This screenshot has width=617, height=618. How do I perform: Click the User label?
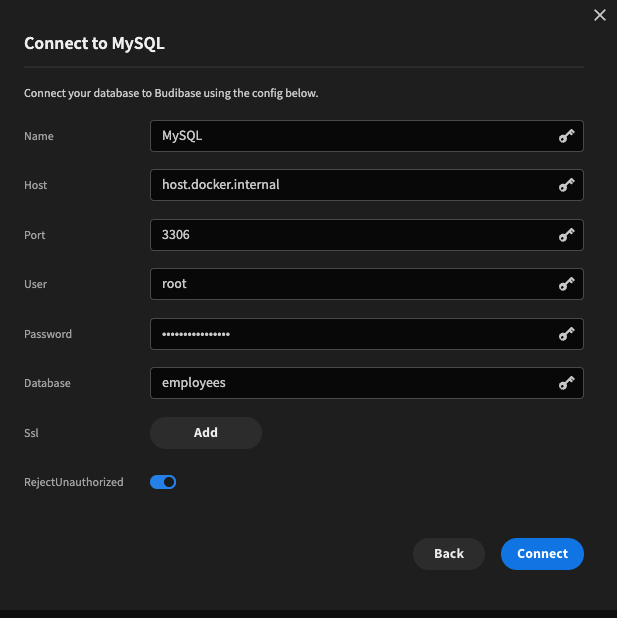[35, 284]
